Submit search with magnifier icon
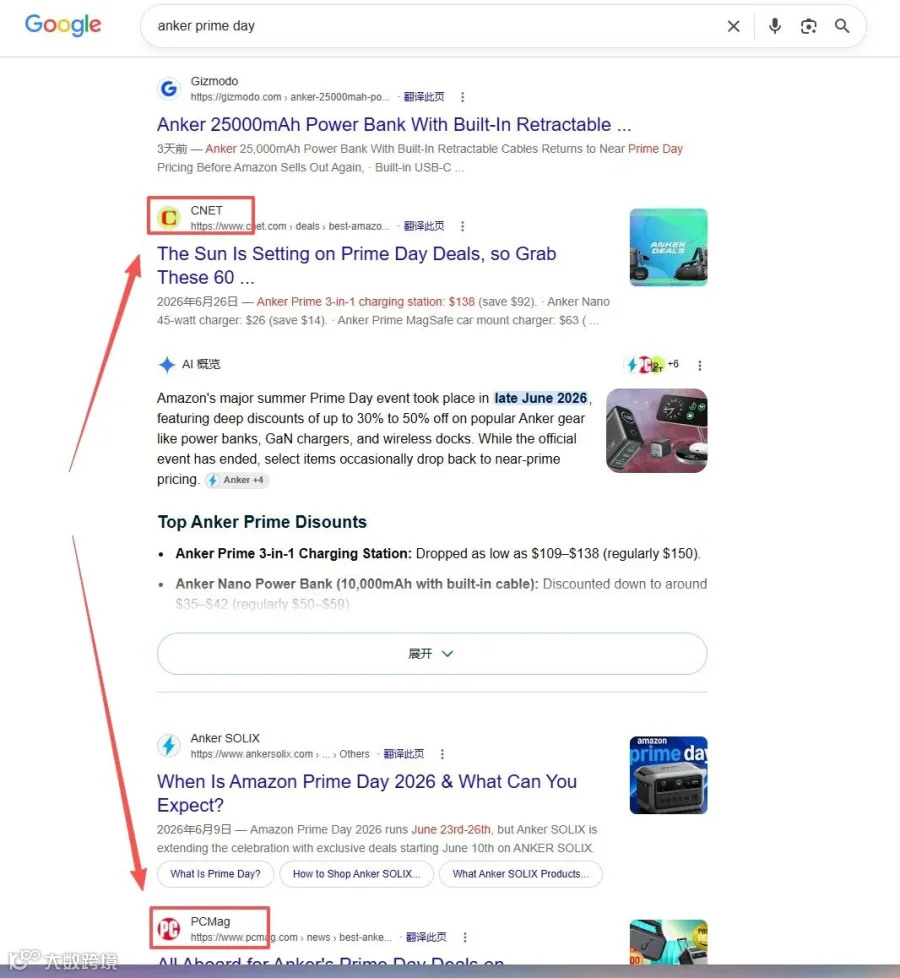 click(842, 26)
